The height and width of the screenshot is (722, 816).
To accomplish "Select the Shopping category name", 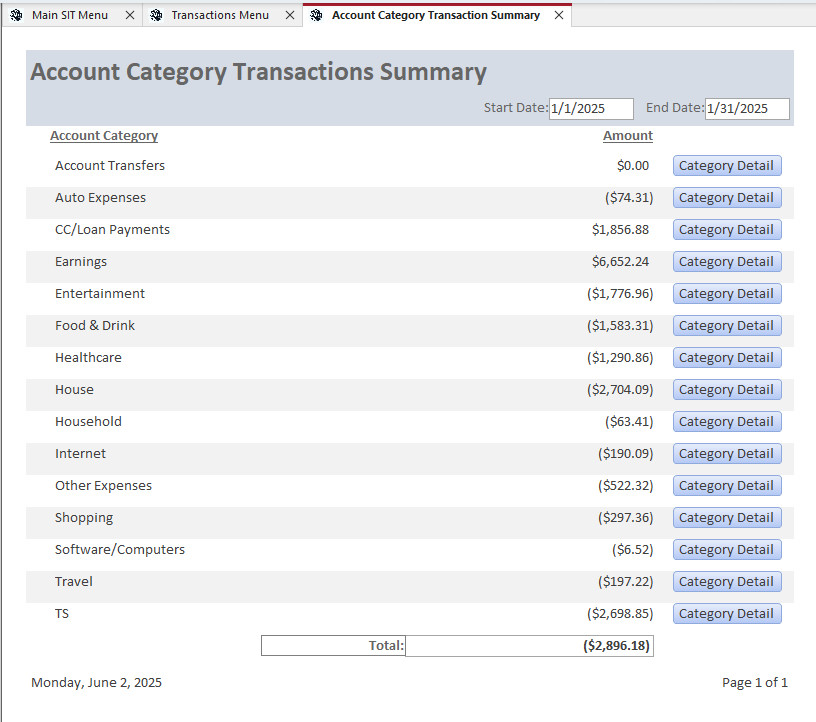I will point(84,518).
